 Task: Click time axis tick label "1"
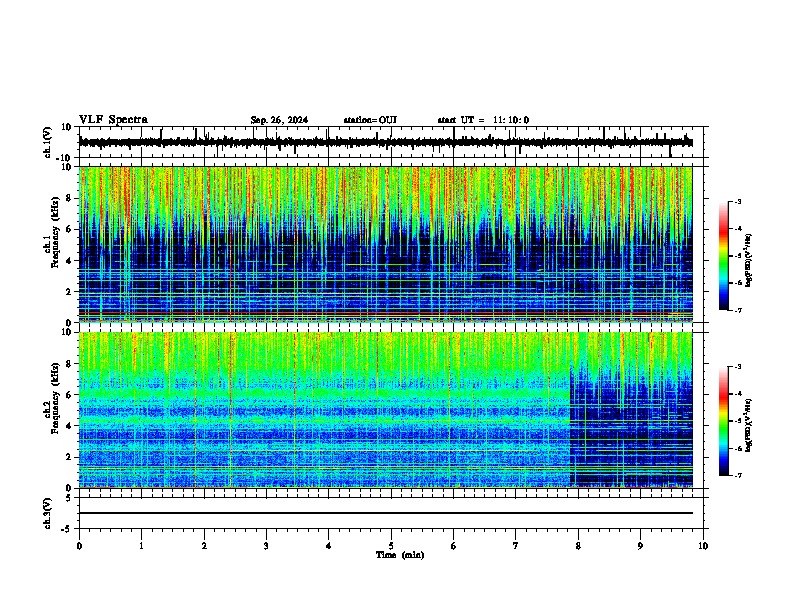[141, 546]
